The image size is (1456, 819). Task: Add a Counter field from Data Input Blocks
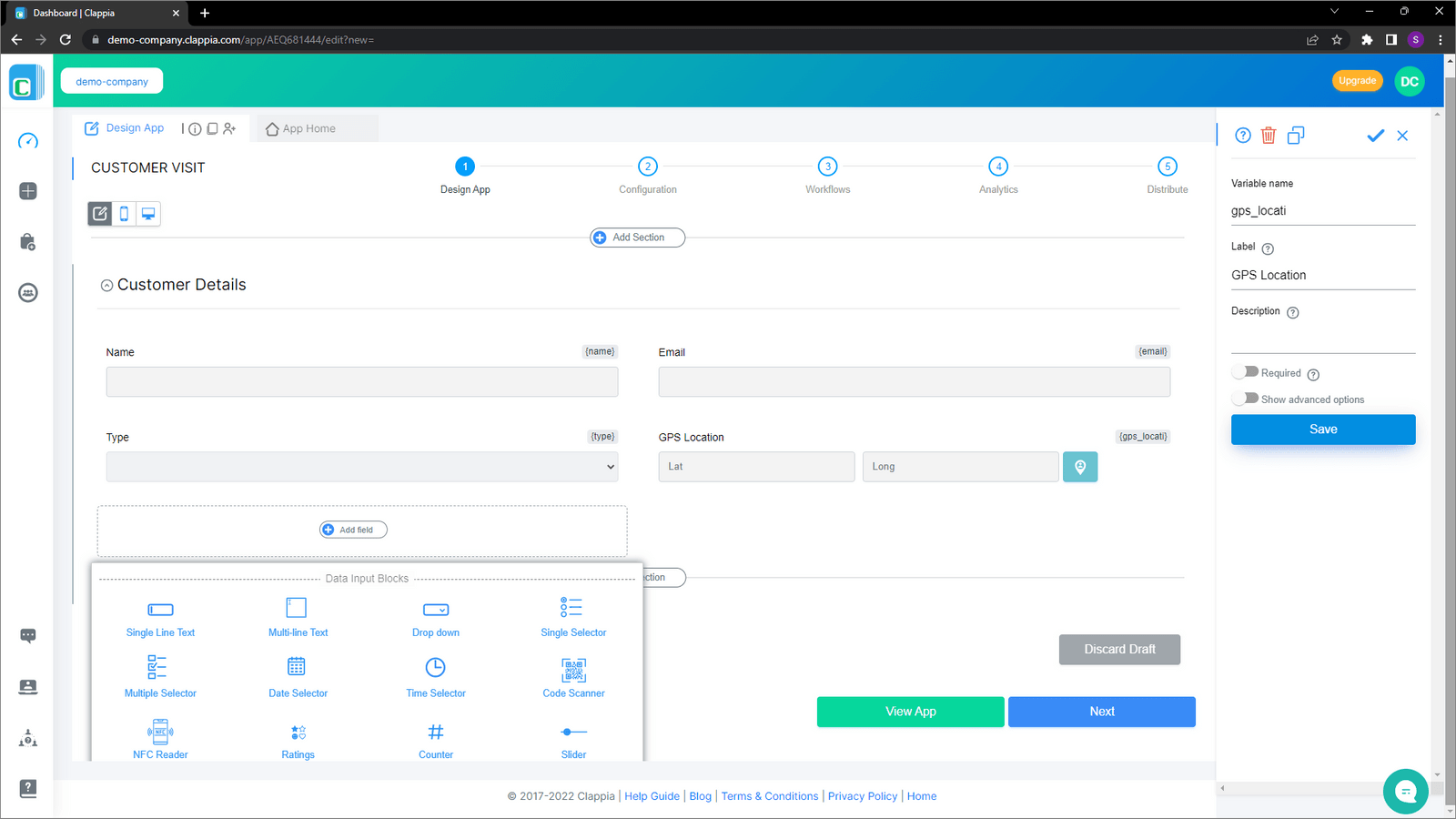coord(435,739)
